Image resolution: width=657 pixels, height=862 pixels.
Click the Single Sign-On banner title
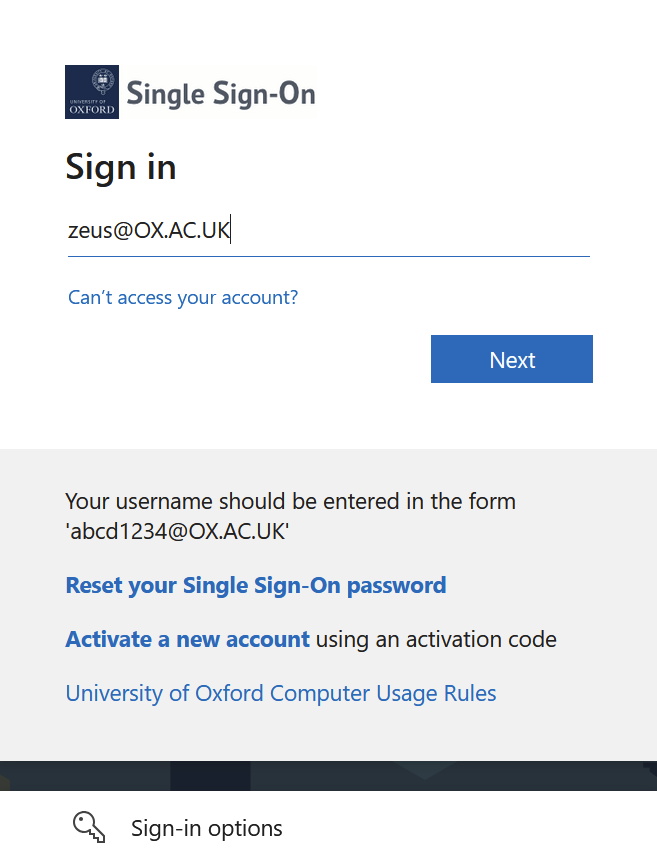pos(221,94)
